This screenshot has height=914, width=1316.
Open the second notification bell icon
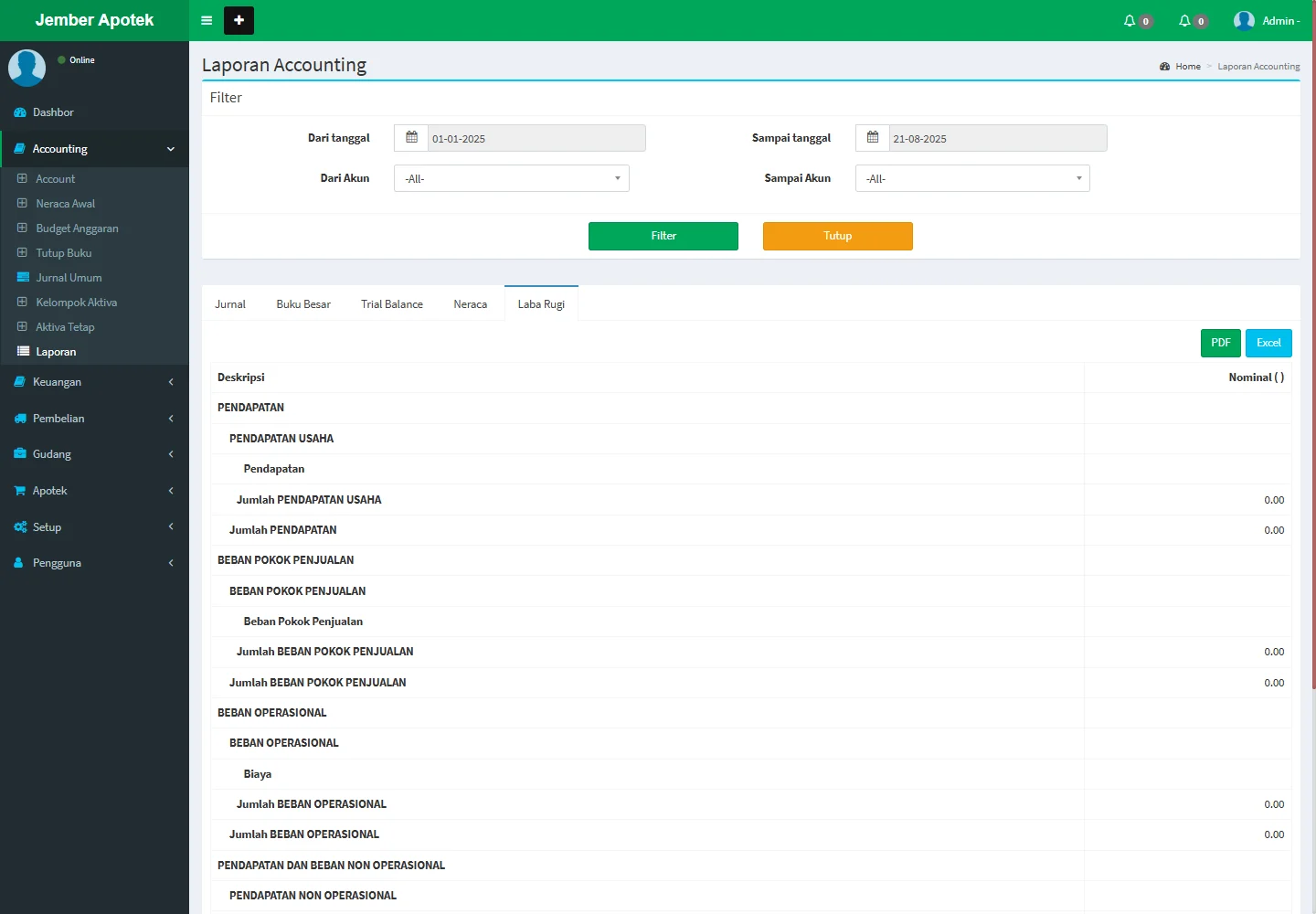click(1185, 20)
